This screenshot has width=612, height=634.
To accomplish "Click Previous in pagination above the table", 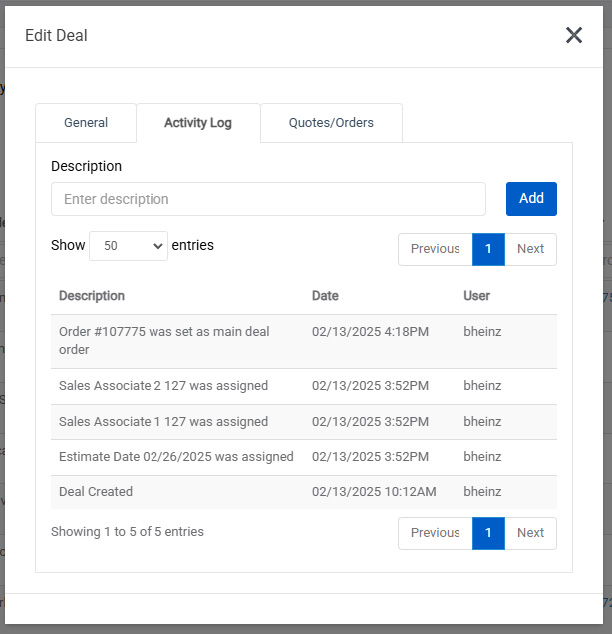I will (x=435, y=249).
